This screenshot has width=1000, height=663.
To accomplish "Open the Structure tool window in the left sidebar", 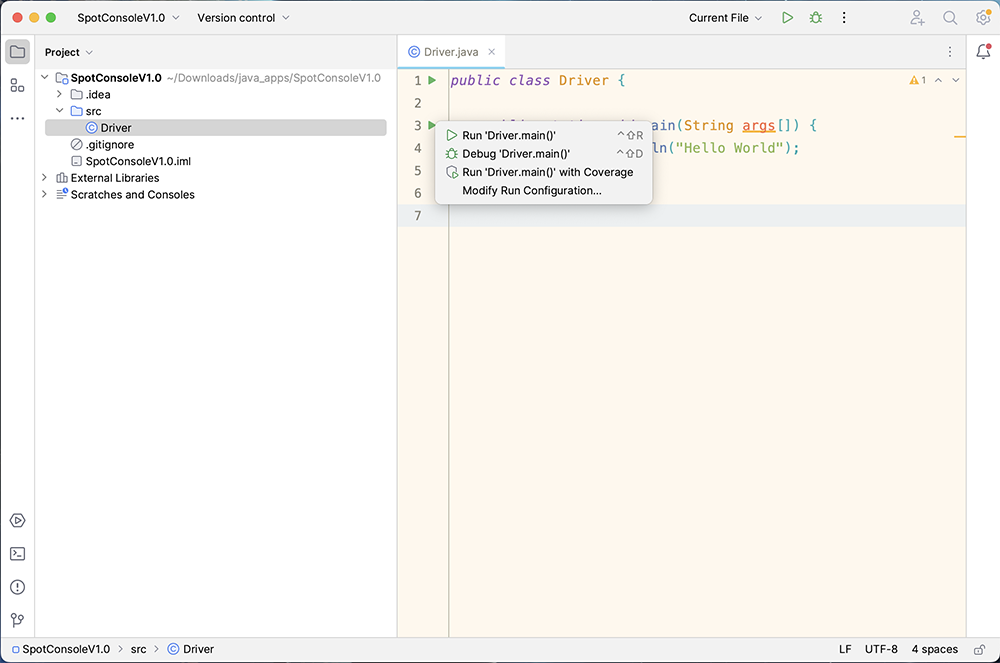I will pos(17,85).
